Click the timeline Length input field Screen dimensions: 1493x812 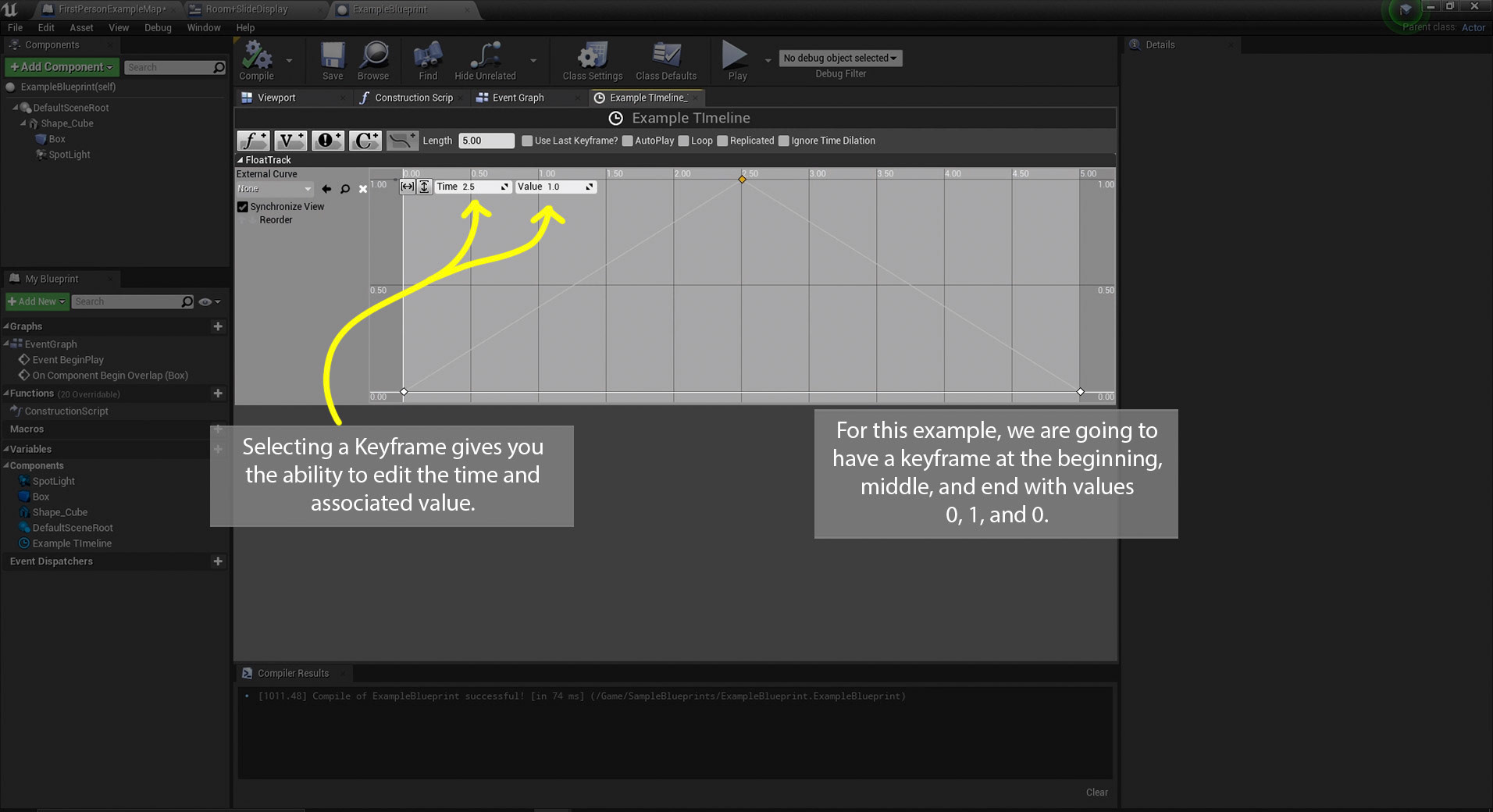click(x=486, y=141)
